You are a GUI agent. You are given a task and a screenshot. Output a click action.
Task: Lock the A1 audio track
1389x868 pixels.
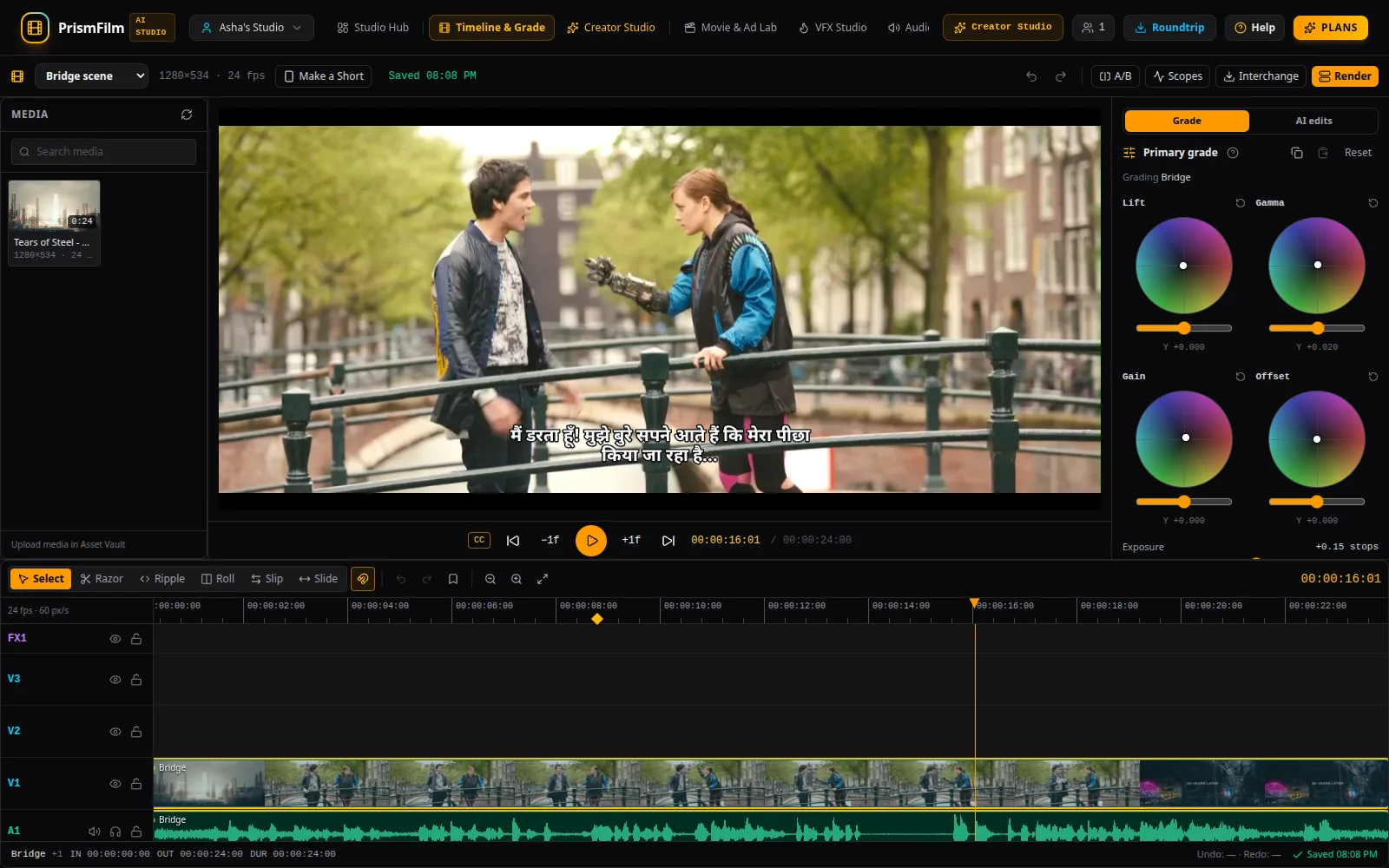point(136,832)
